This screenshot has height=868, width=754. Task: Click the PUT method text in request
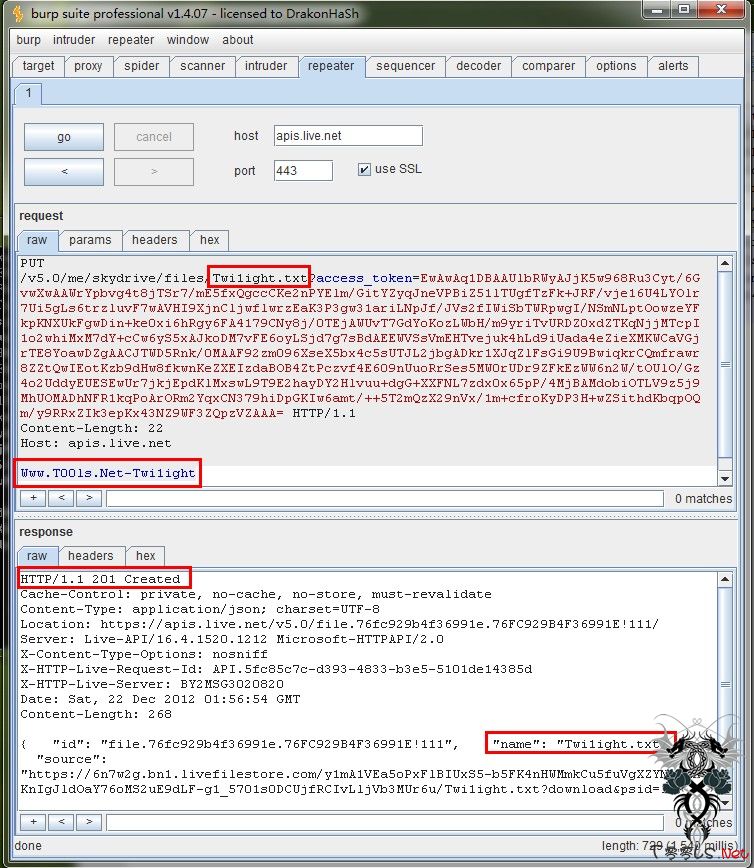click(32, 263)
